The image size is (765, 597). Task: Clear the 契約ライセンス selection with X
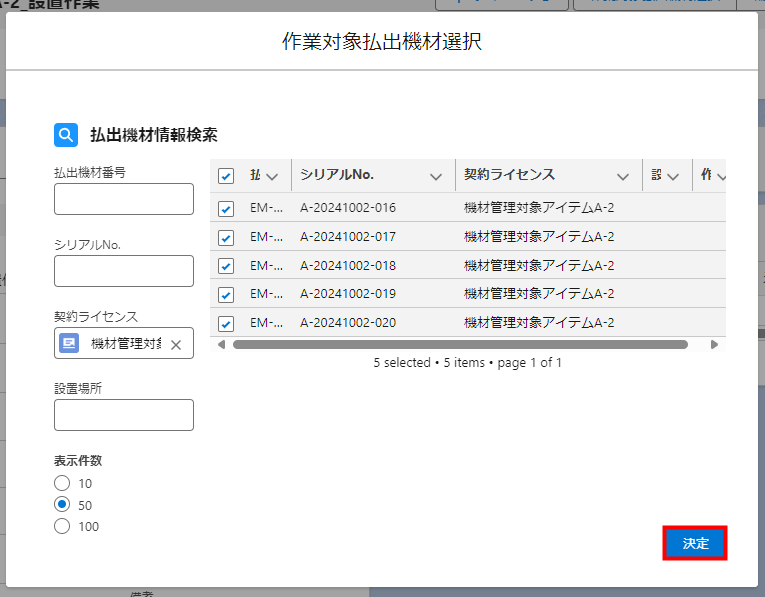176,344
